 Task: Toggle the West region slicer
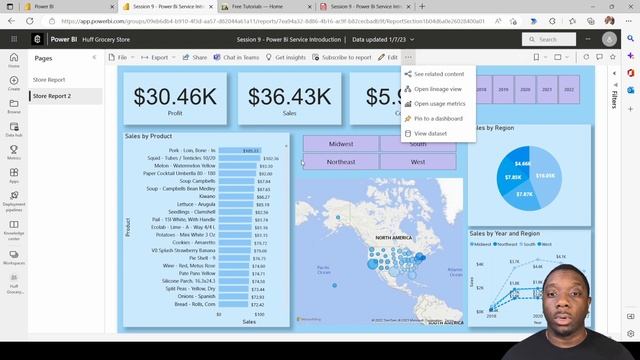click(418, 162)
